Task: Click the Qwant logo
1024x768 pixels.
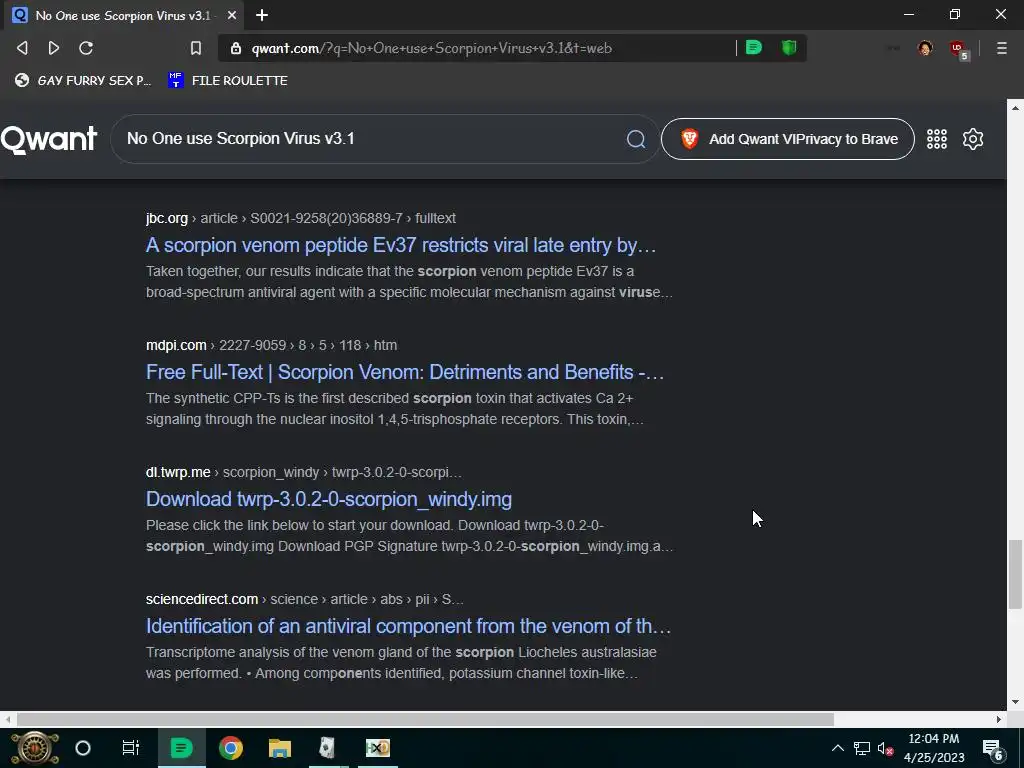Action: coord(49,139)
